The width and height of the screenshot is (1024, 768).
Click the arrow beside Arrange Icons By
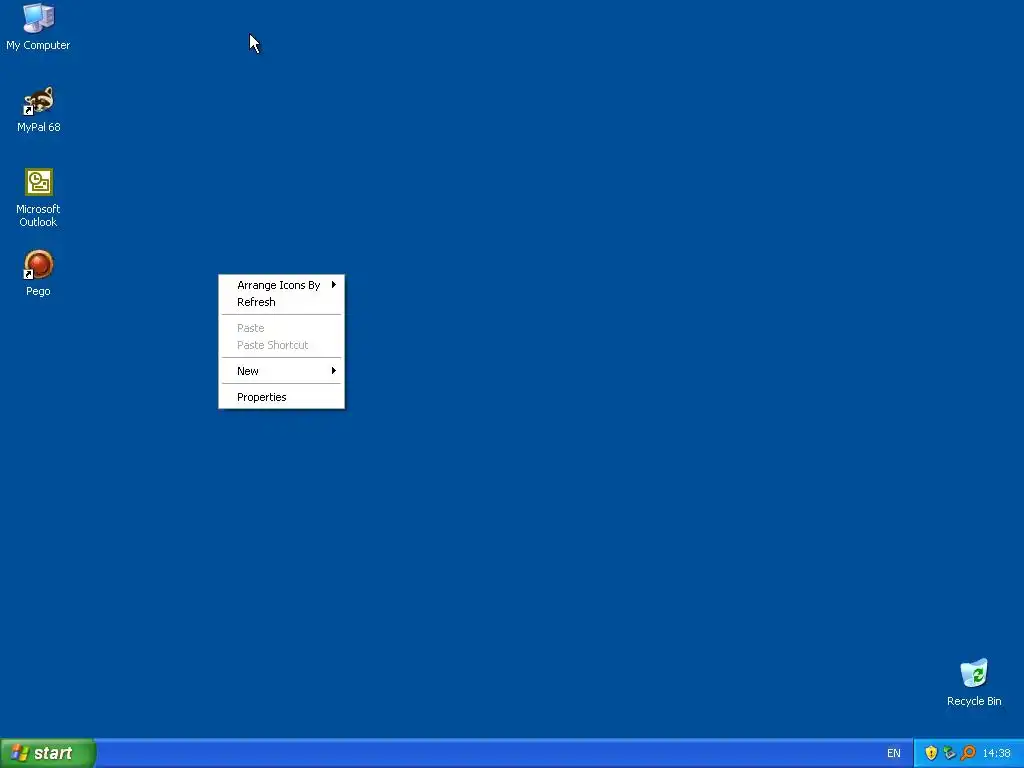click(x=334, y=285)
